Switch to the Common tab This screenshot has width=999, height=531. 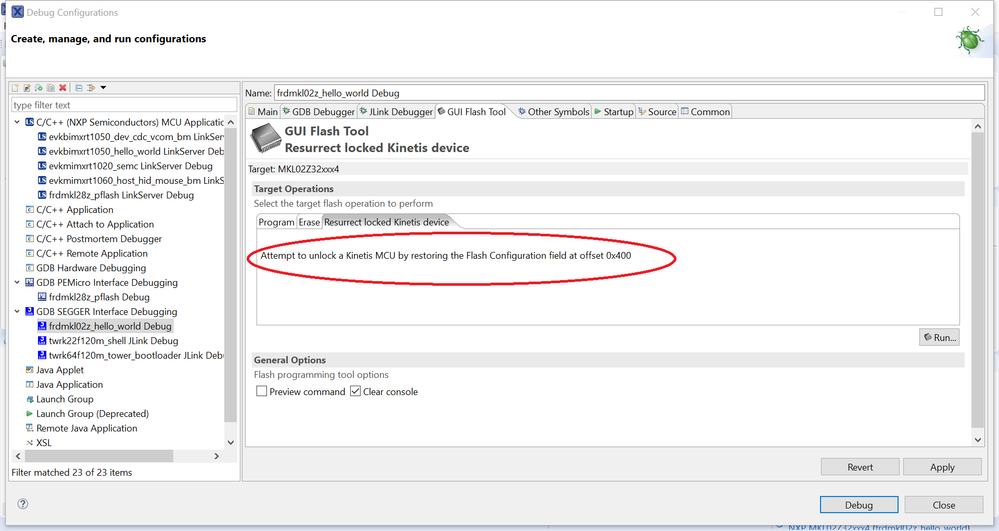tap(705, 112)
